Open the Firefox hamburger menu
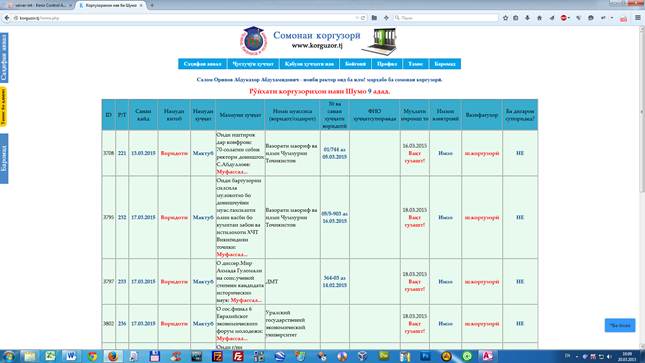645x363 pixels. click(638, 18)
